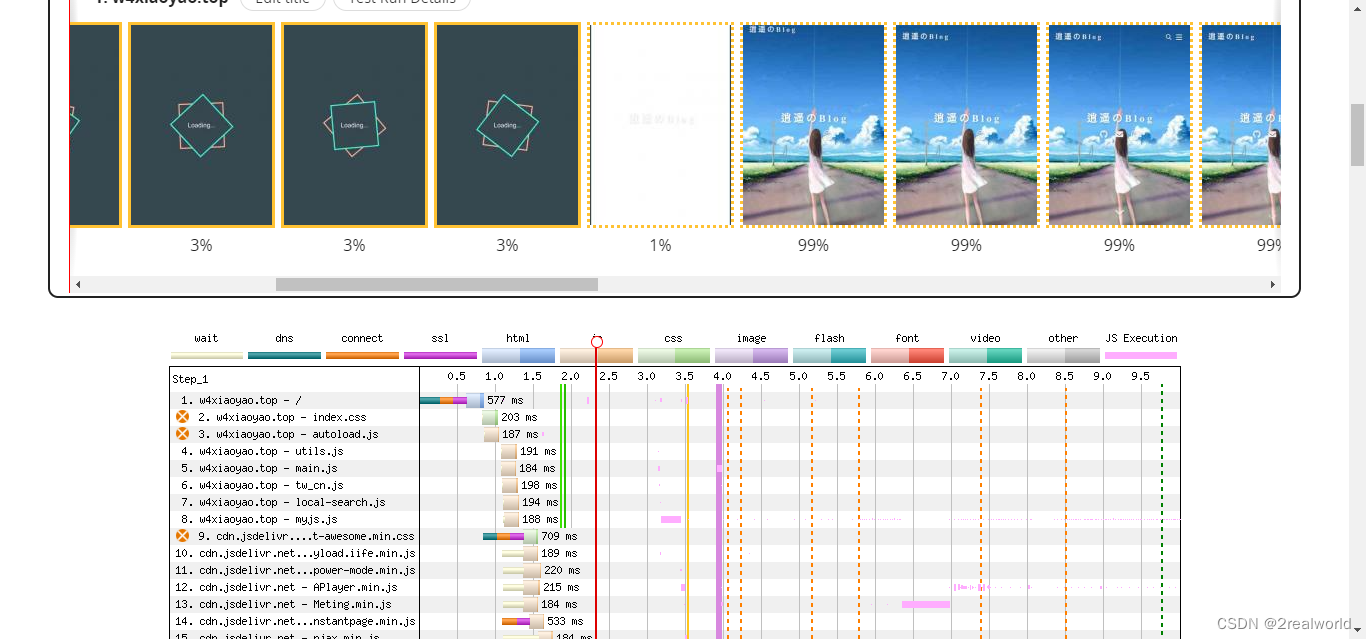The height and width of the screenshot is (639, 1366).
Task: Click the render-blocking icon beside autoload.js
Action: [x=182, y=434]
